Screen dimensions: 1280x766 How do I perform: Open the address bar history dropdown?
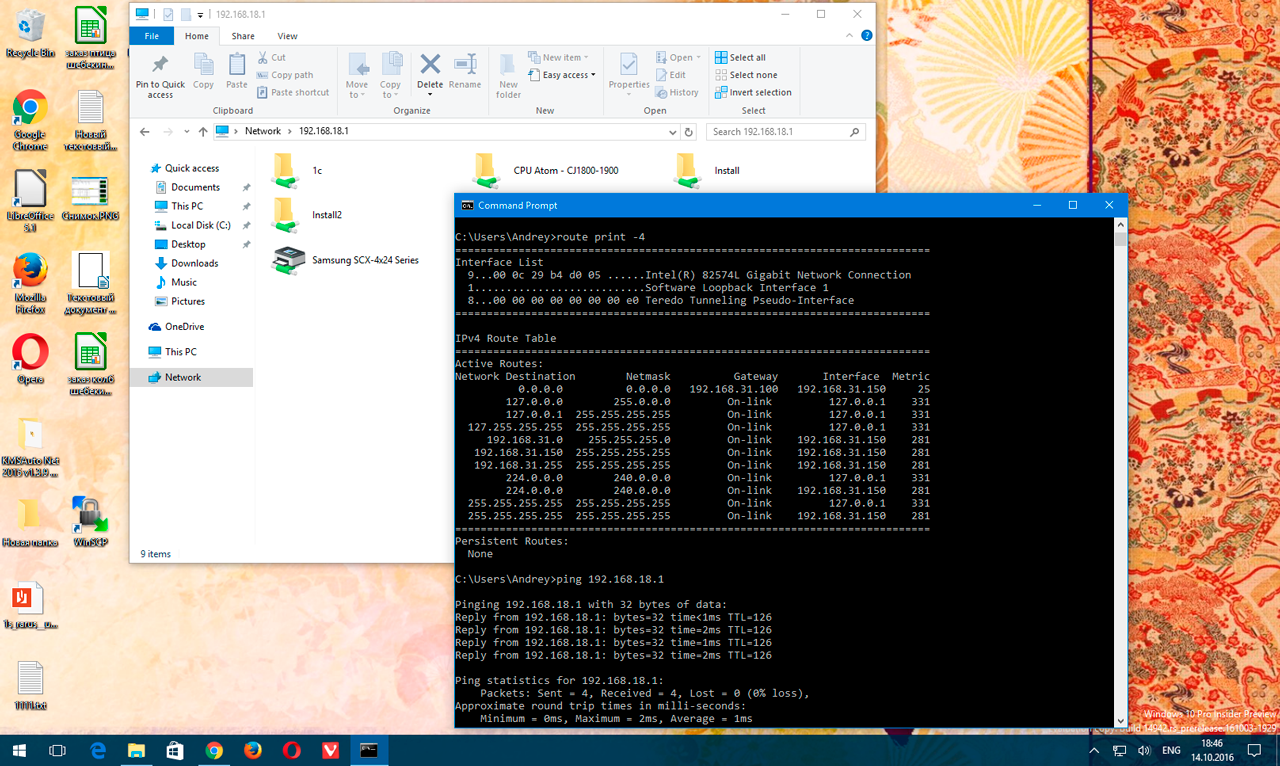pos(672,132)
